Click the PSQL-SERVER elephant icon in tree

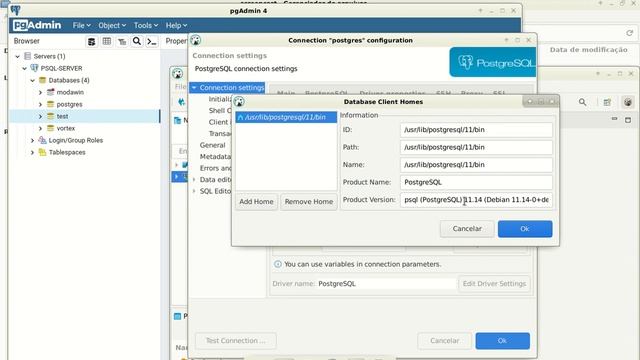pyautogui.click(x=34, y=68)
